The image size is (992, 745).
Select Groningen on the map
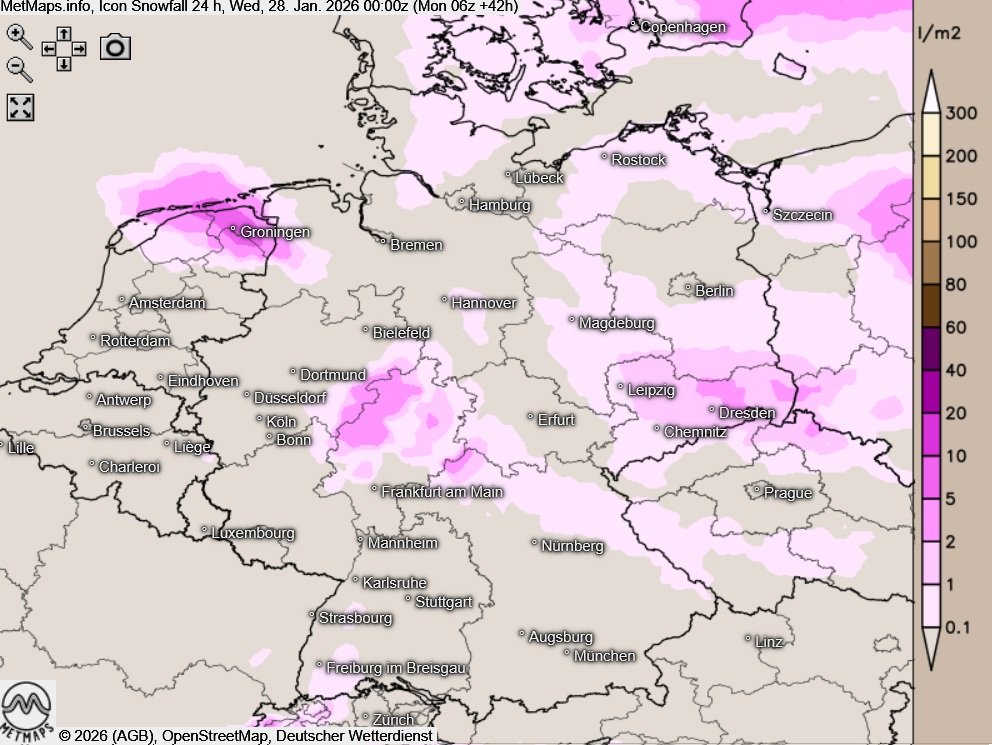(270, 232)
